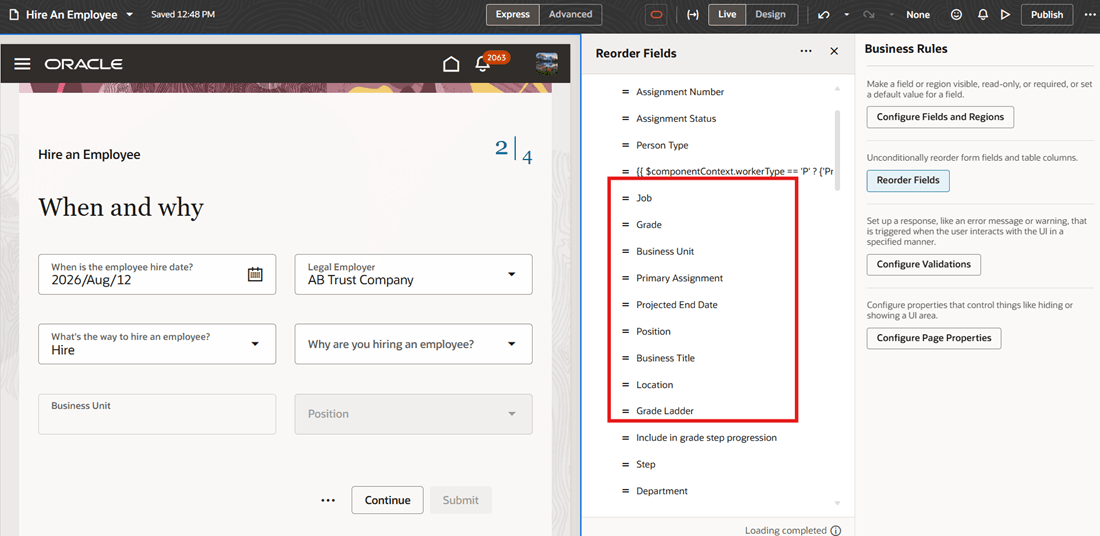This screenshot has width=1100, height=536.
Task: Click the Loading completed info icon
Action: click(836, 531)
